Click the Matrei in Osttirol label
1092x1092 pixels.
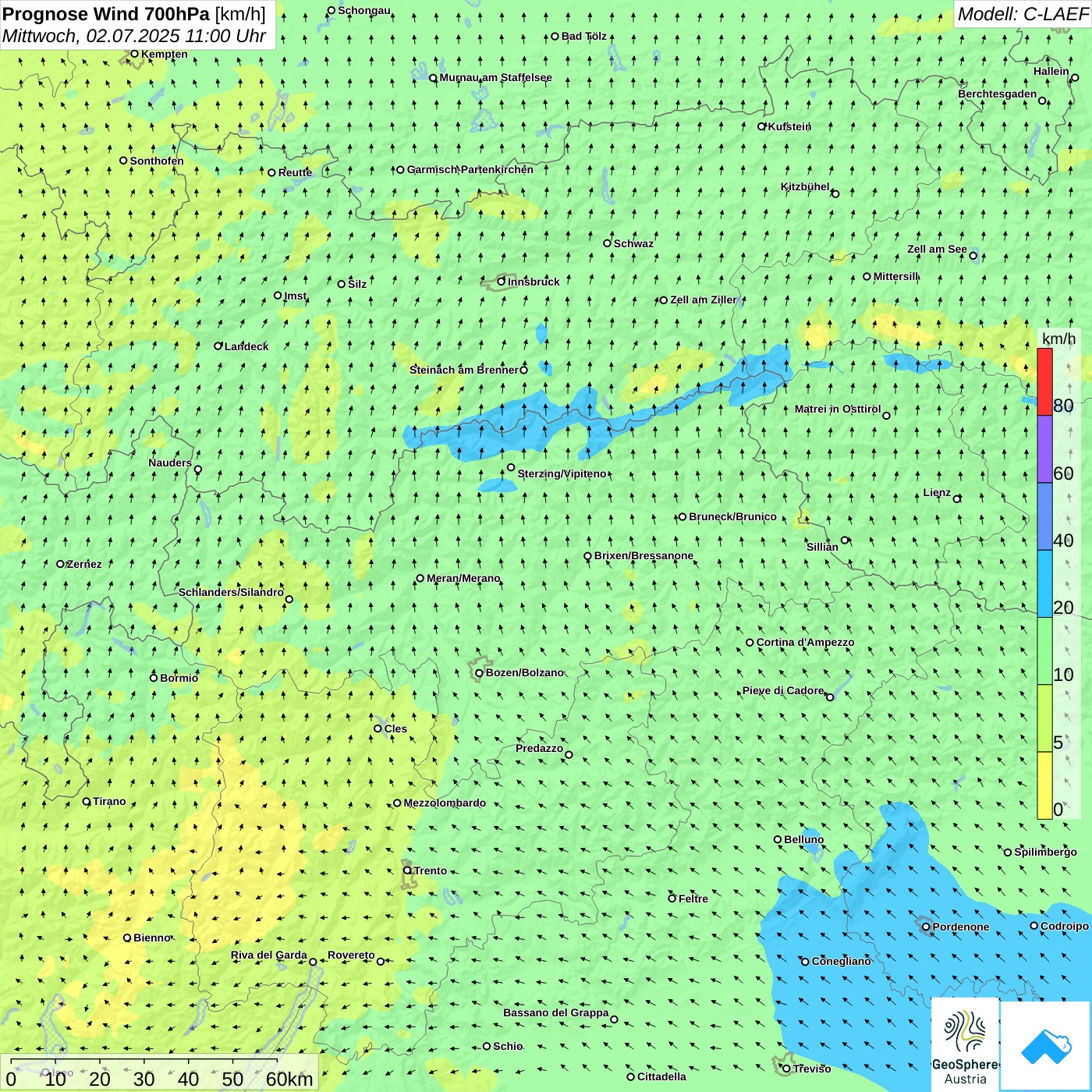(x=838, y=409)
